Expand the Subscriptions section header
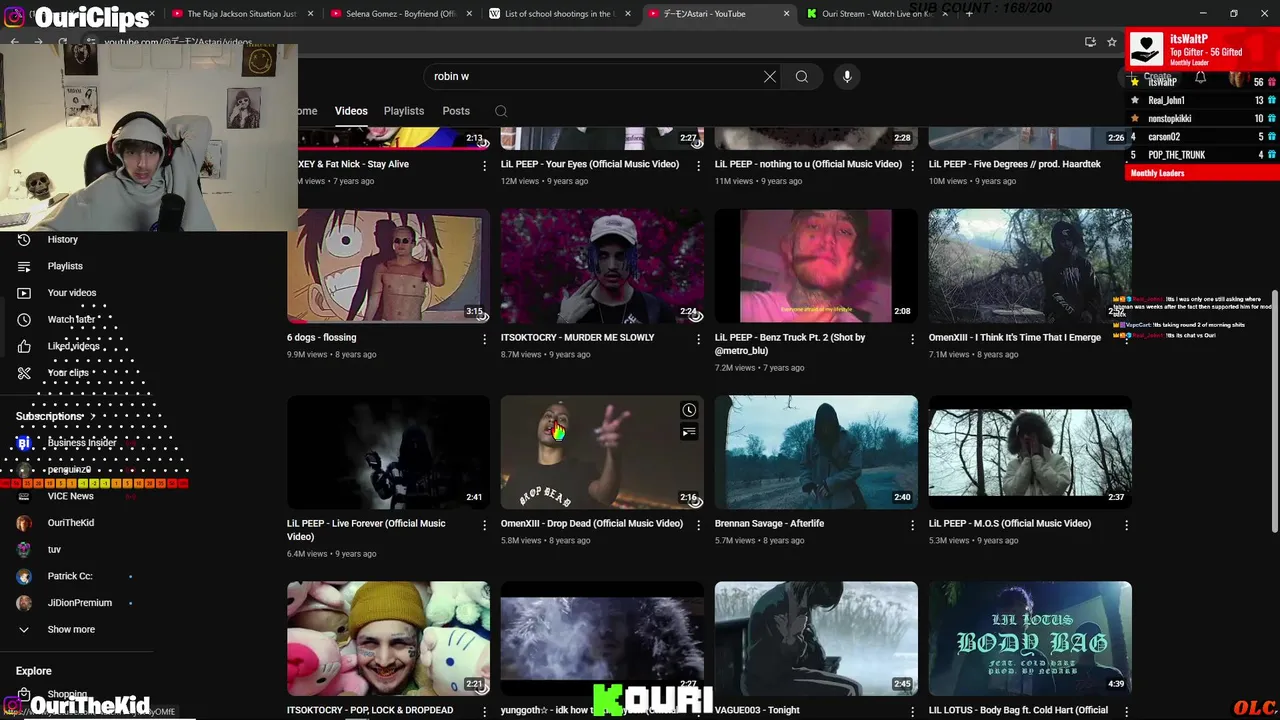The image size is (1280, 720). tap(55, 416)
